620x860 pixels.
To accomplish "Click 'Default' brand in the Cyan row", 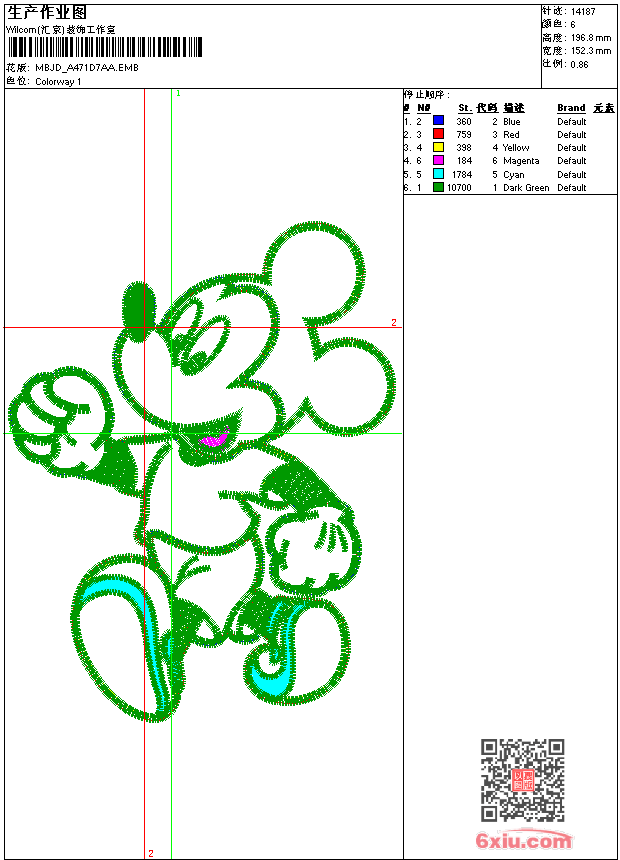I will [x=572, y=174].
